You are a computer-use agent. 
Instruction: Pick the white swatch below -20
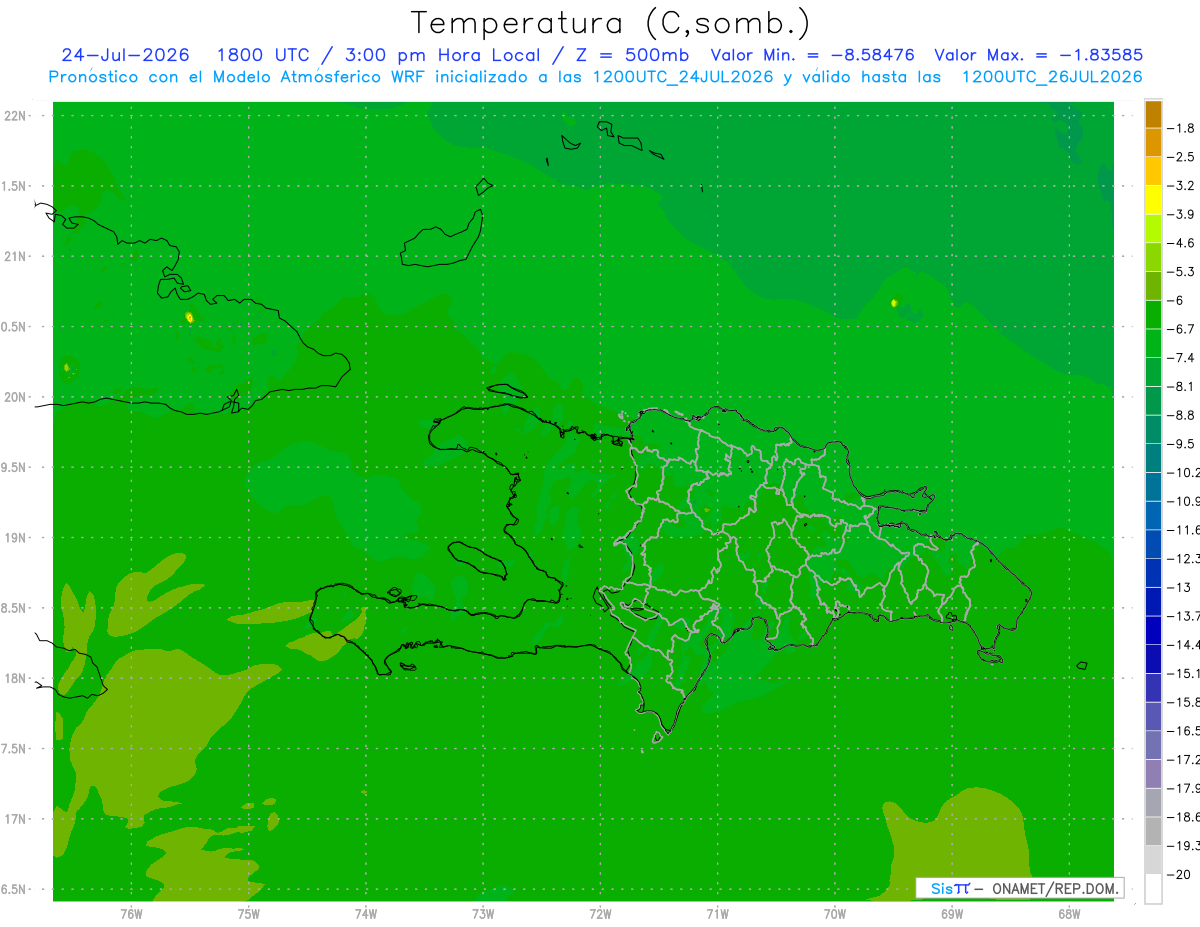coord(1153,889)
